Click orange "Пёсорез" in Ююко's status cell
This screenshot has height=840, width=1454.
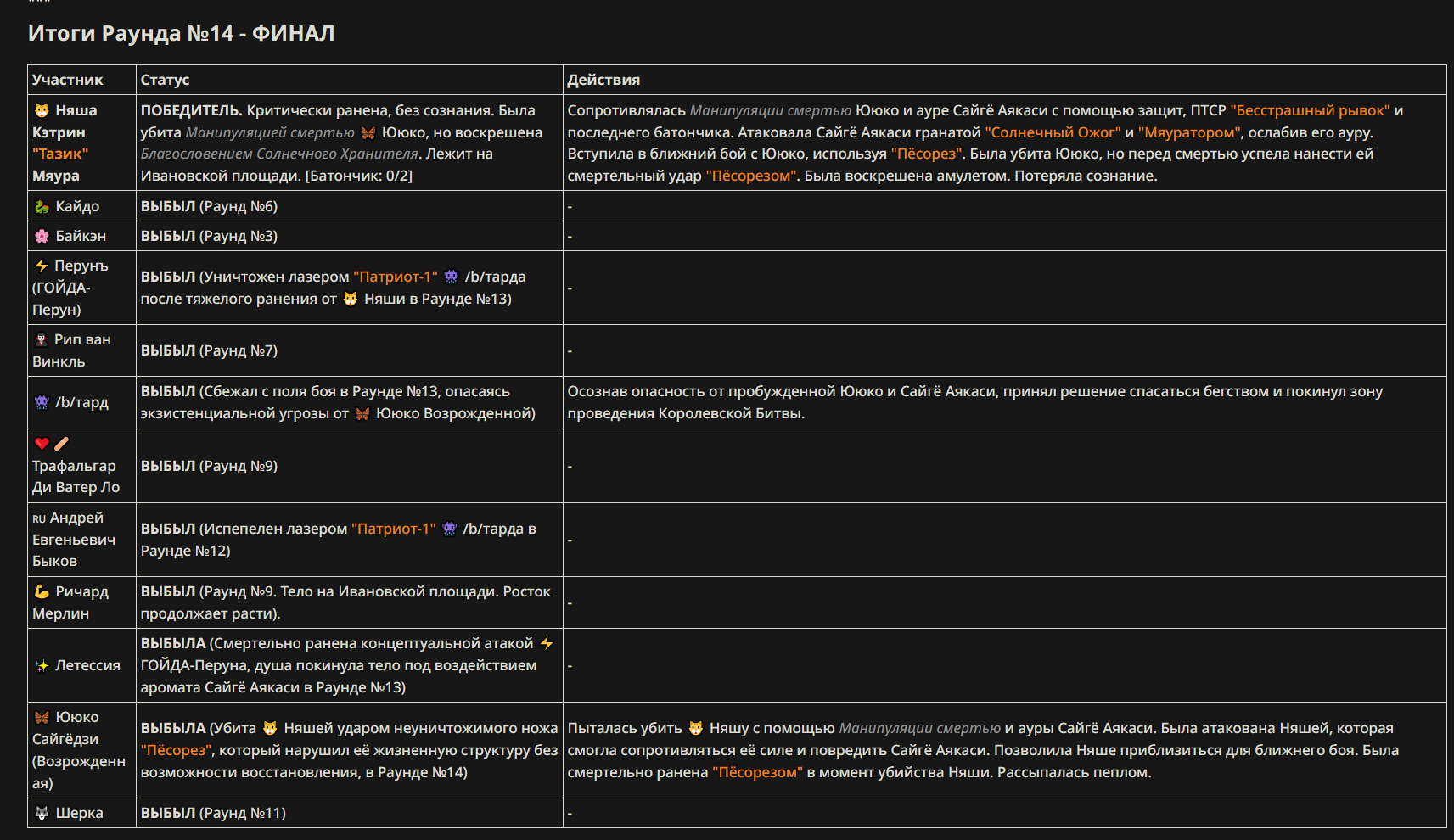[177, 750]
